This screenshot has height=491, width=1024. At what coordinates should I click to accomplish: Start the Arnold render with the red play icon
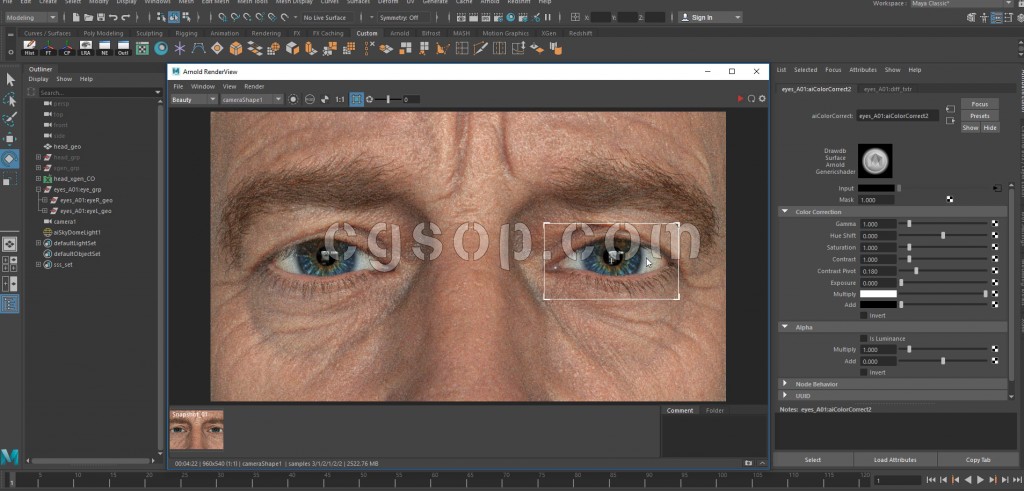pos(741,99)
